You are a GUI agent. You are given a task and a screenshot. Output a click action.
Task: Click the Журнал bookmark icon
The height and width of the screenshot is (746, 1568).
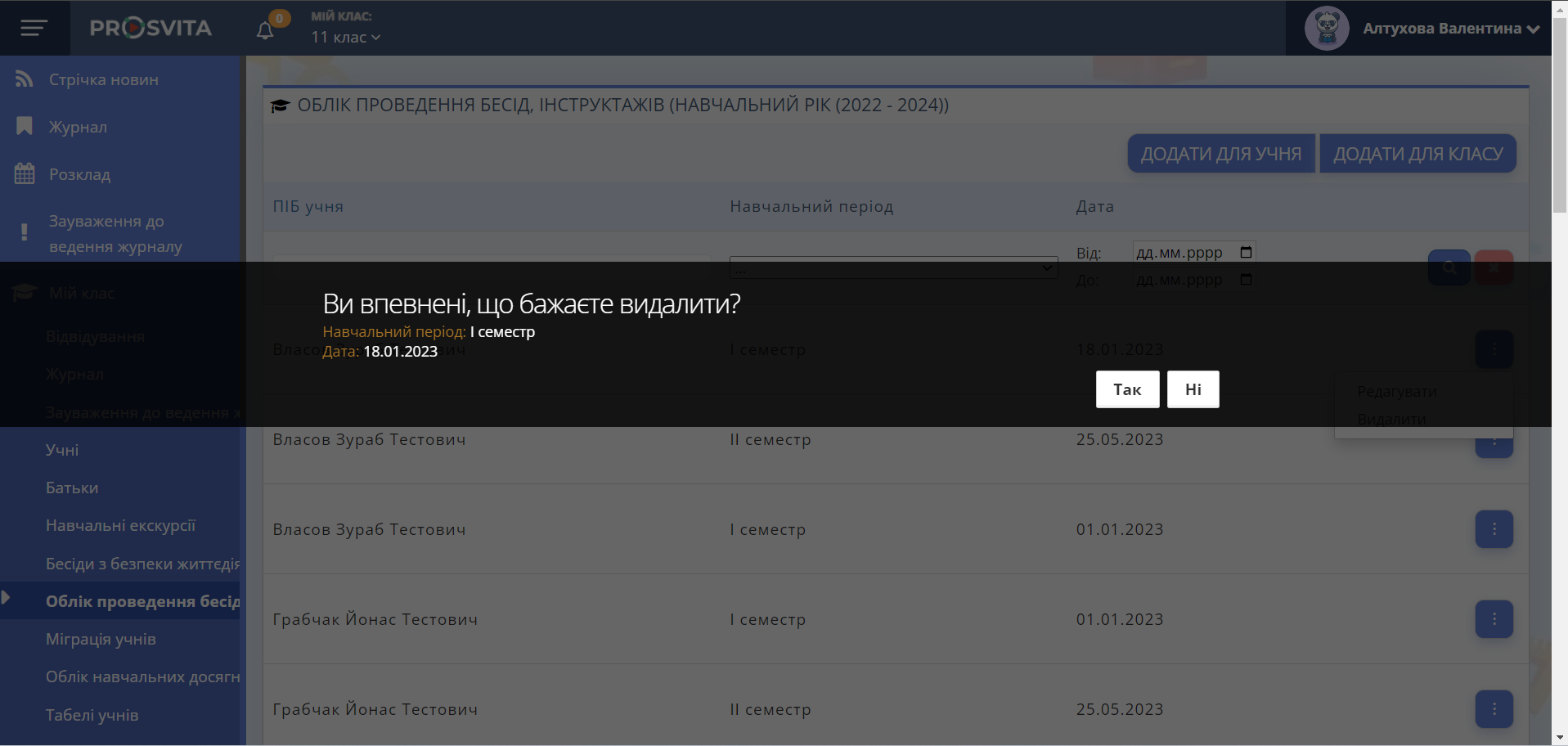(25, 127)
